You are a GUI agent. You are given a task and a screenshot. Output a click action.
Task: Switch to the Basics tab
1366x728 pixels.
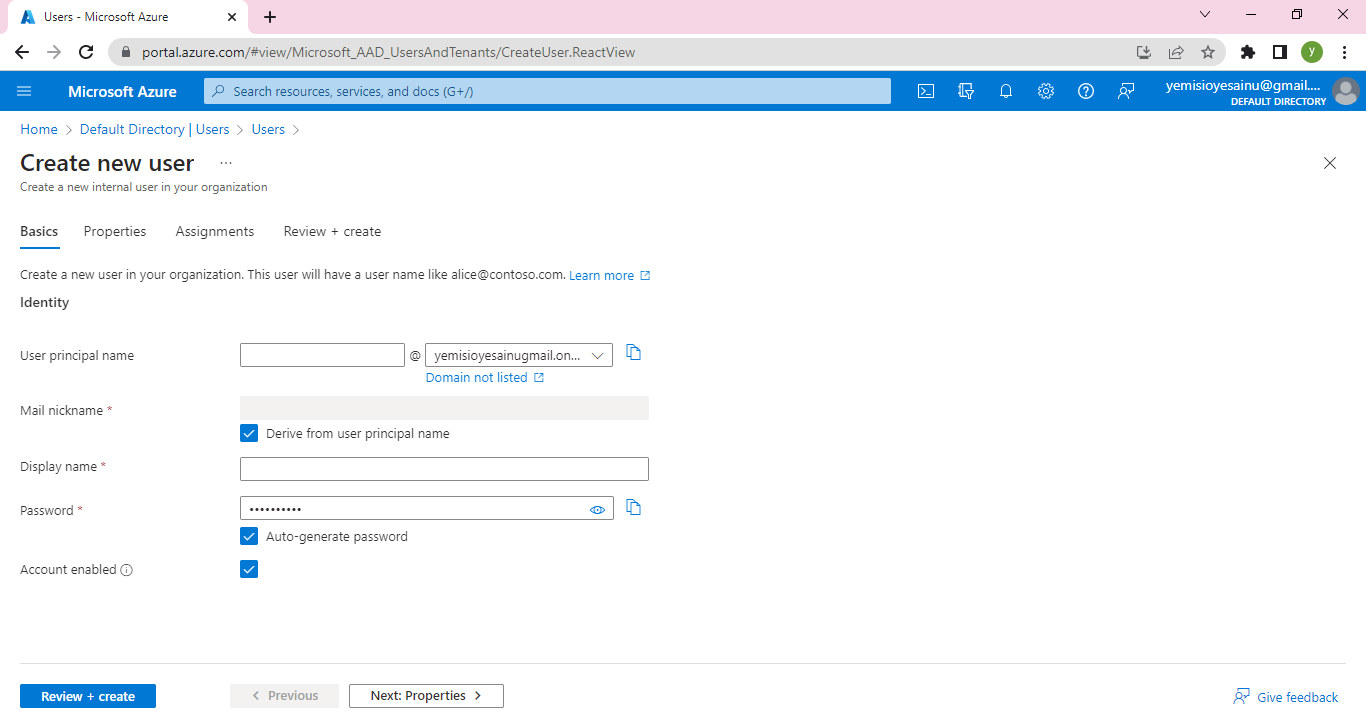point(39,231)
